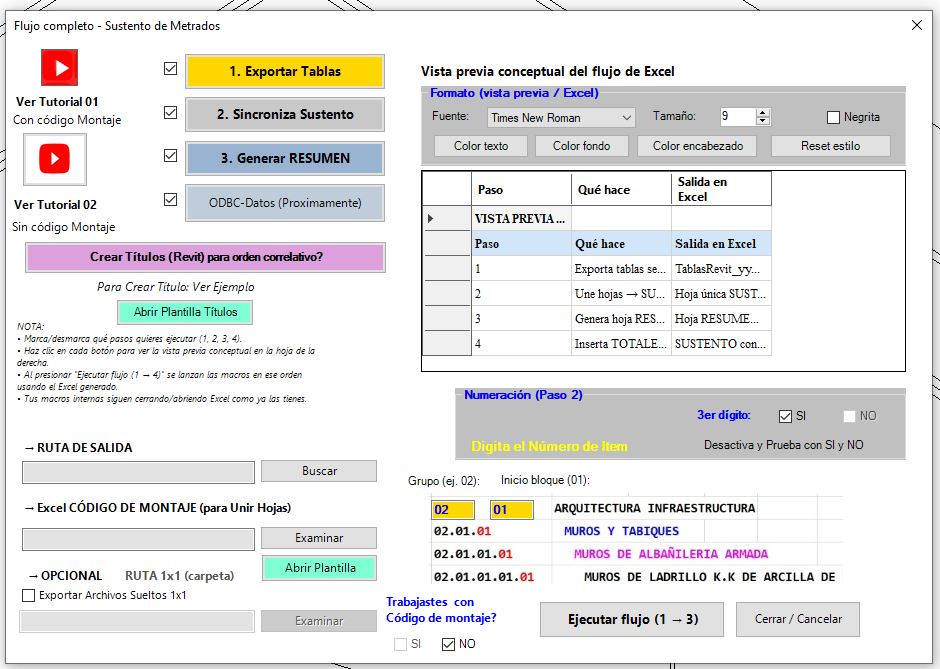This screenshot has height=669, width=940.
Task: Click Buscar for Ruta de Salida
Action: pos(319,471)
